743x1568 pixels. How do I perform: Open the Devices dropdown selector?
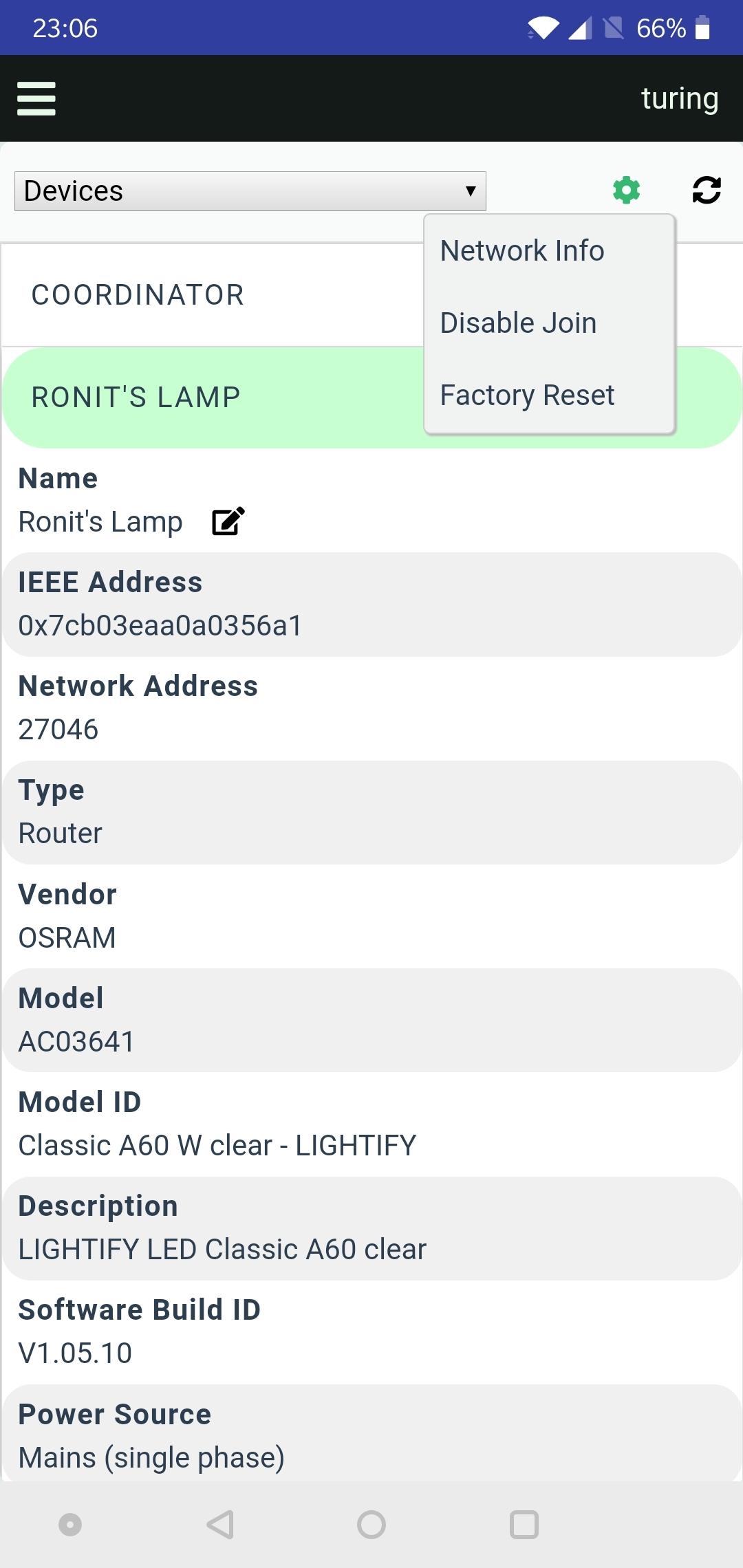(250, 191)
